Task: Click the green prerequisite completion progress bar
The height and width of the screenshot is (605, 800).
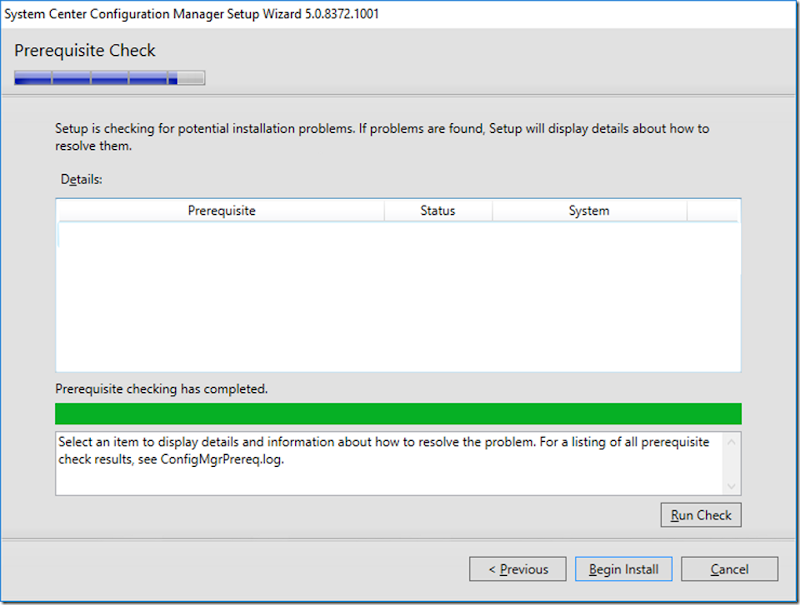Action: (398, 414)
